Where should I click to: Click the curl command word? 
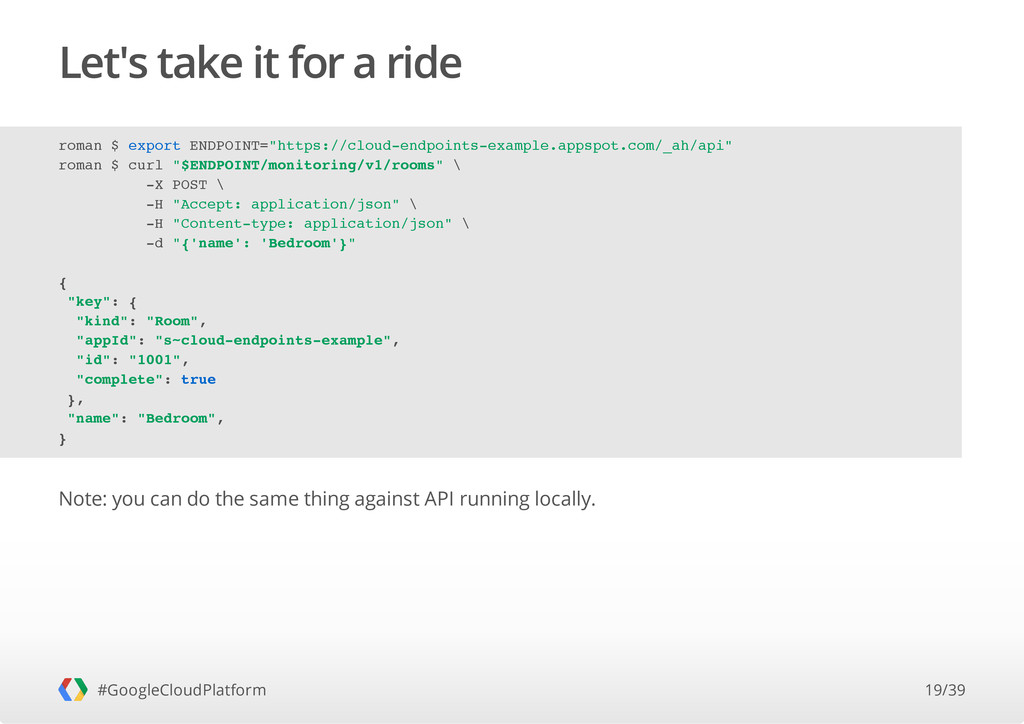click(146, 165)
